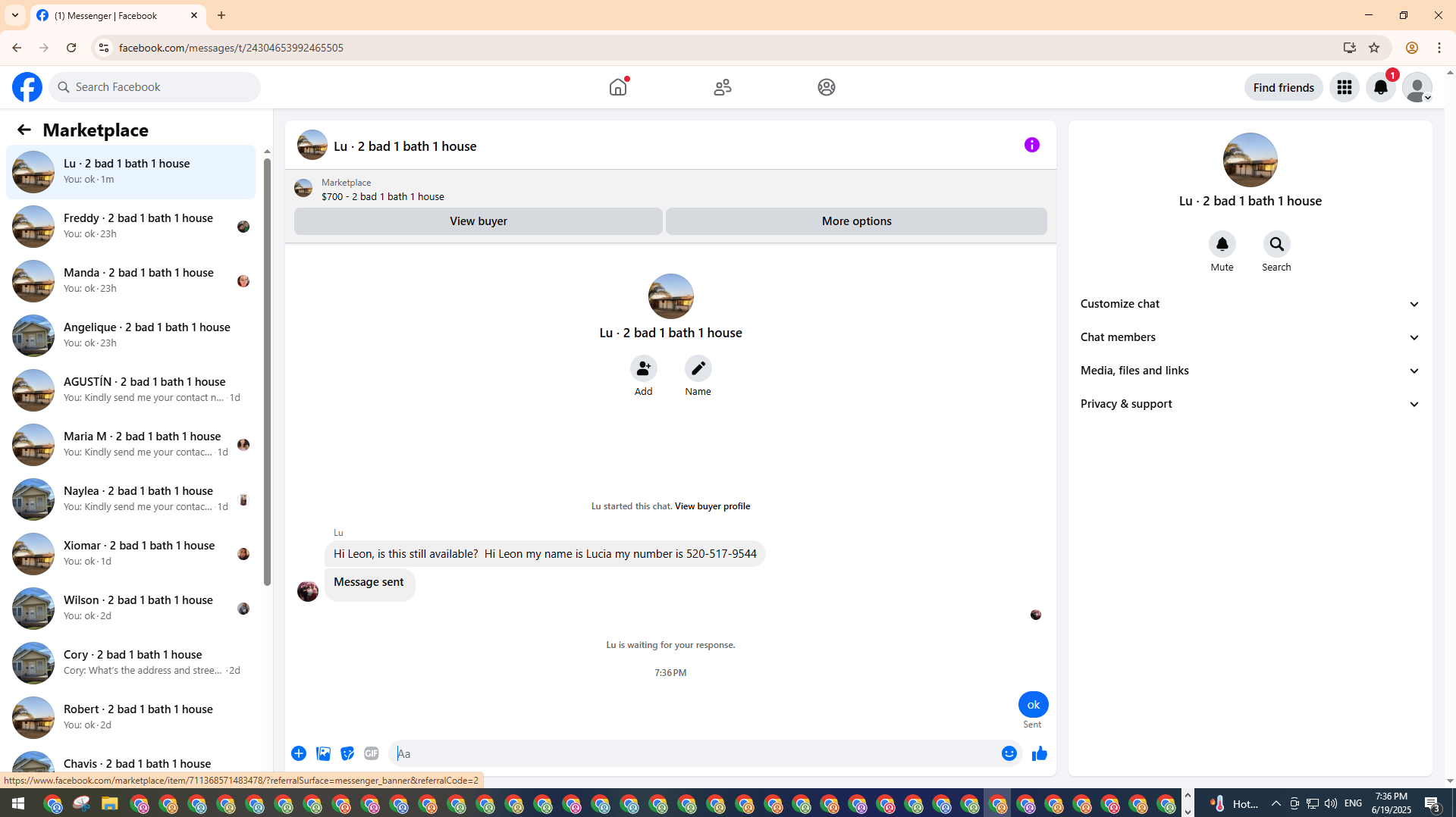This screenshot has height=817, width=1456.
Task: Open the account profile avatar menu
Action: pyautogui.click(x=1417, y=87)
